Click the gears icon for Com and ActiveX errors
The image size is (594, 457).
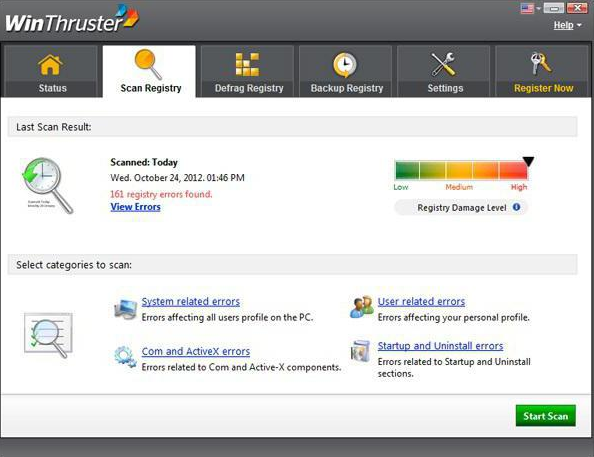click(125, 357)
